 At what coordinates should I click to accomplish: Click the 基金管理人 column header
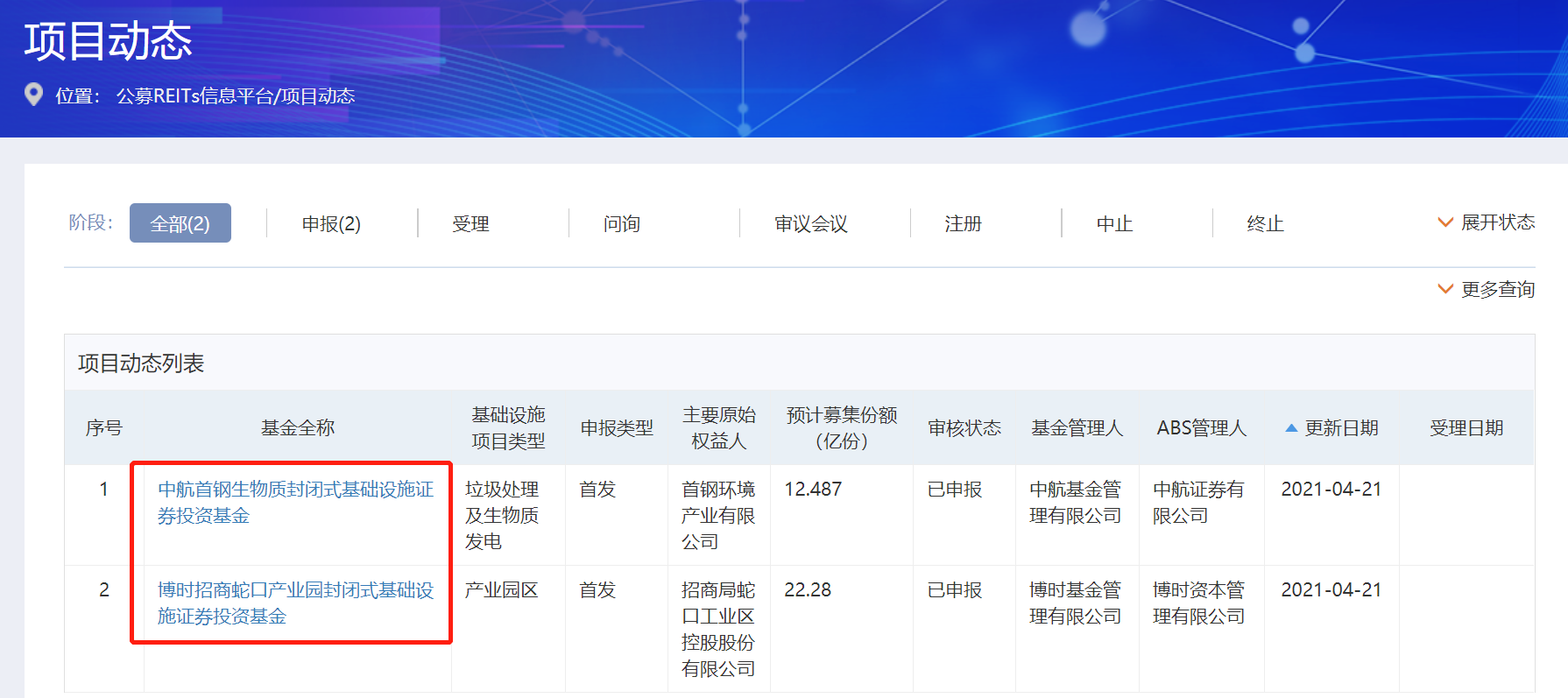(x=1077, y=428)
